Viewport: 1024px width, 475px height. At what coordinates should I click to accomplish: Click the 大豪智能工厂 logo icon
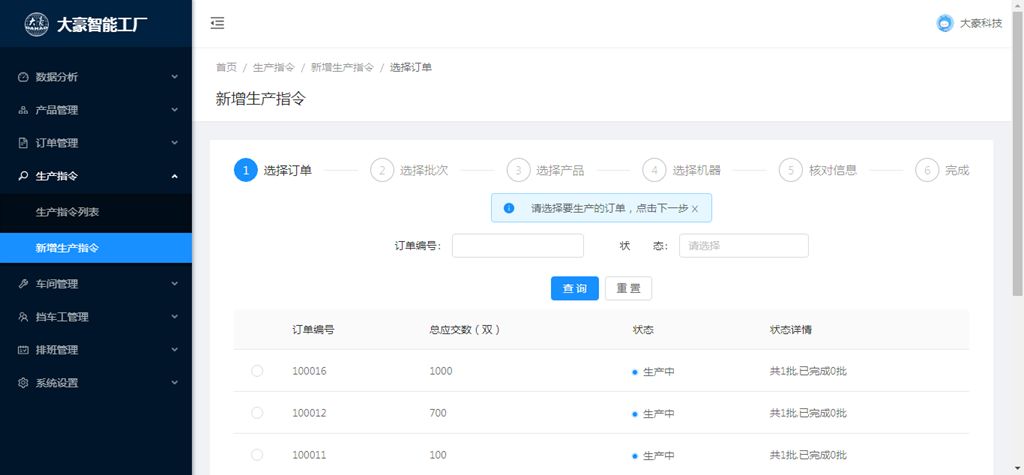click(x=36, y=24)
